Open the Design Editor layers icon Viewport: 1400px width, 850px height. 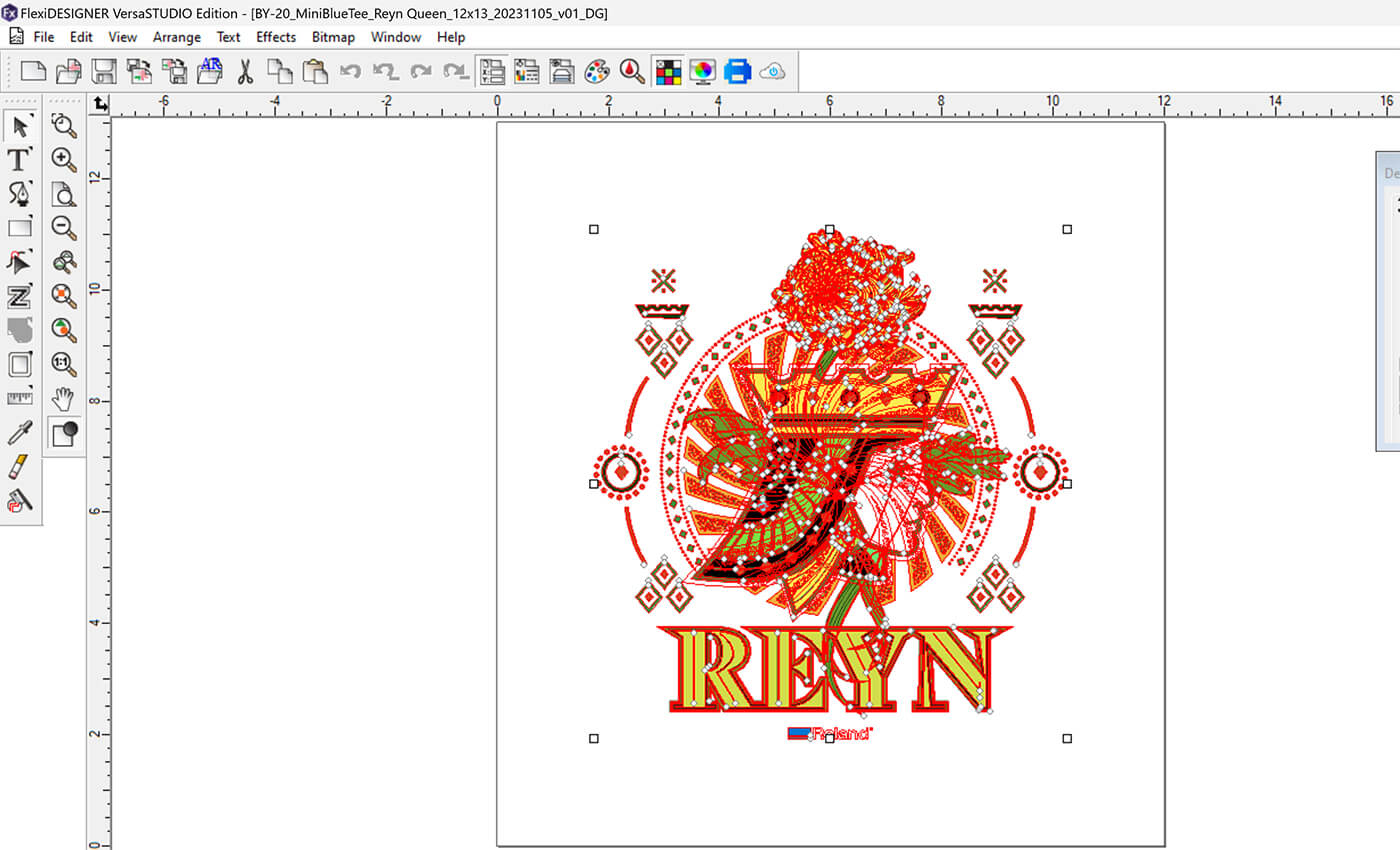click(562, 71)
